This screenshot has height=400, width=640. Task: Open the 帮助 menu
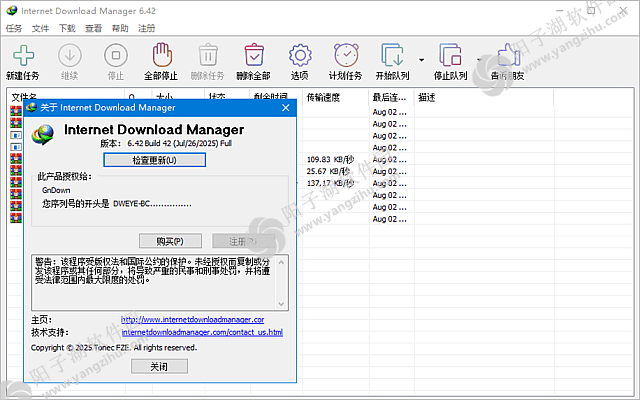120,28
